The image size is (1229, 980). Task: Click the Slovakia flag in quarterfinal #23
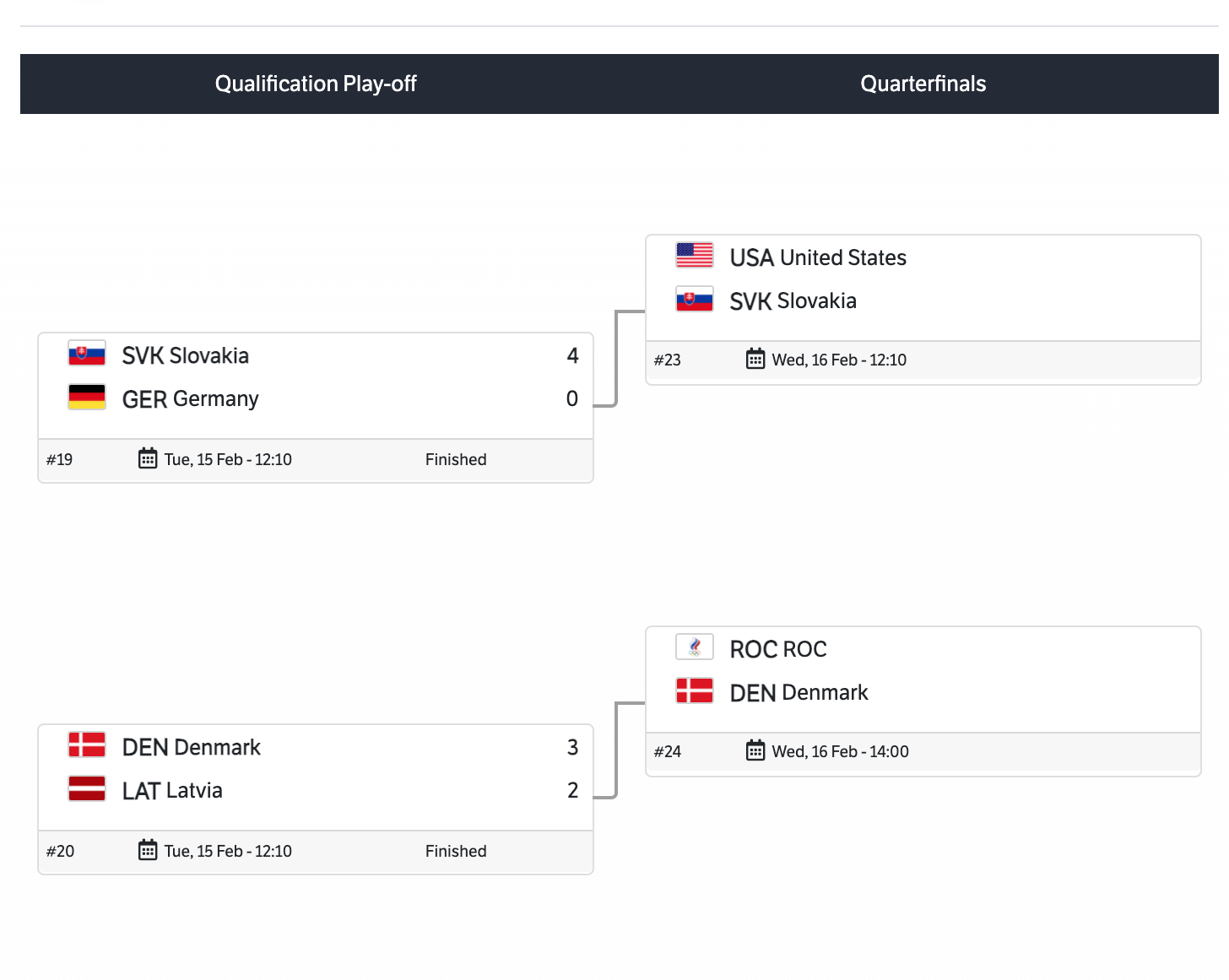pos(695,299)
